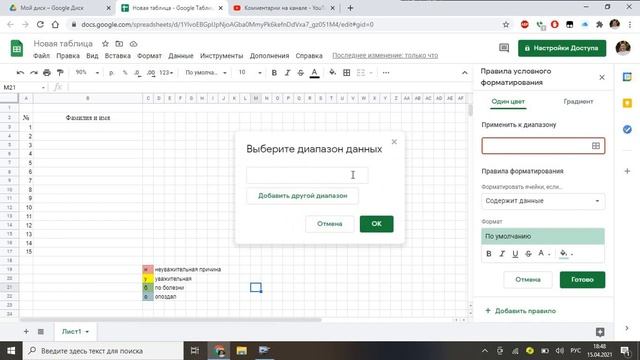Open the name box M21 dropdown
The width and height of the screenshot is (640, 360).
click(43, 87)
